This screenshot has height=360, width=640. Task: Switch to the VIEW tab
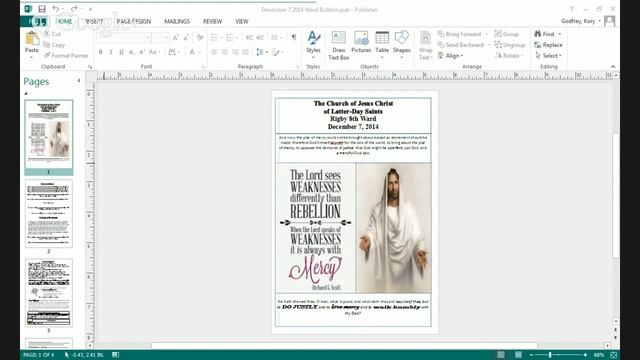[242, 21]
